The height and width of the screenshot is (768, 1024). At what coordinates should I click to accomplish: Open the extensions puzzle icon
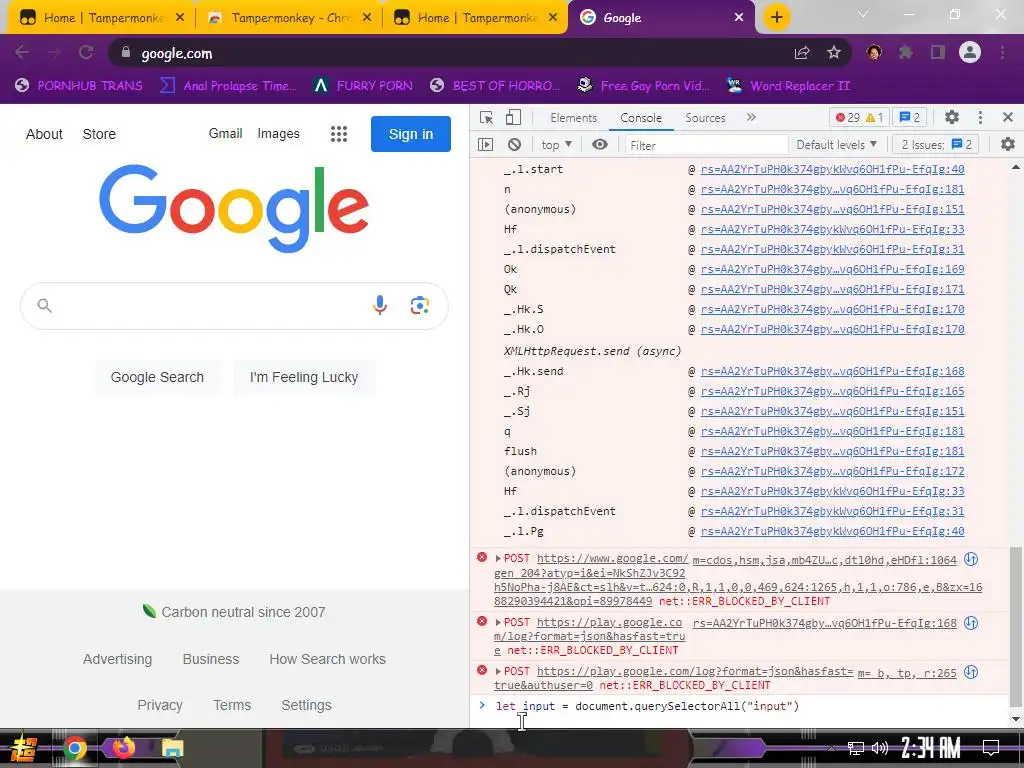point(906,52)
